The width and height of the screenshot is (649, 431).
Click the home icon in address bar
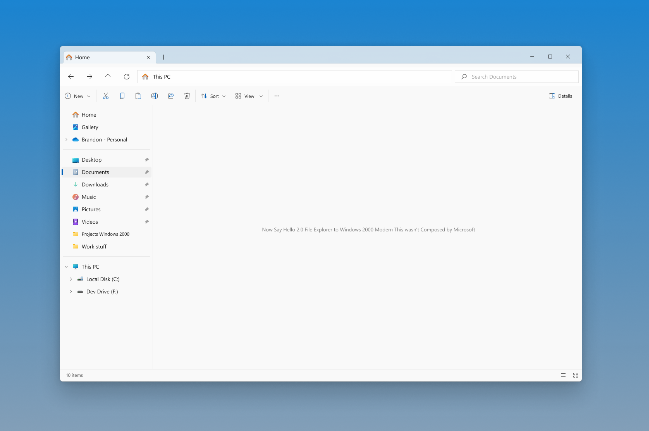coord(145,77)
